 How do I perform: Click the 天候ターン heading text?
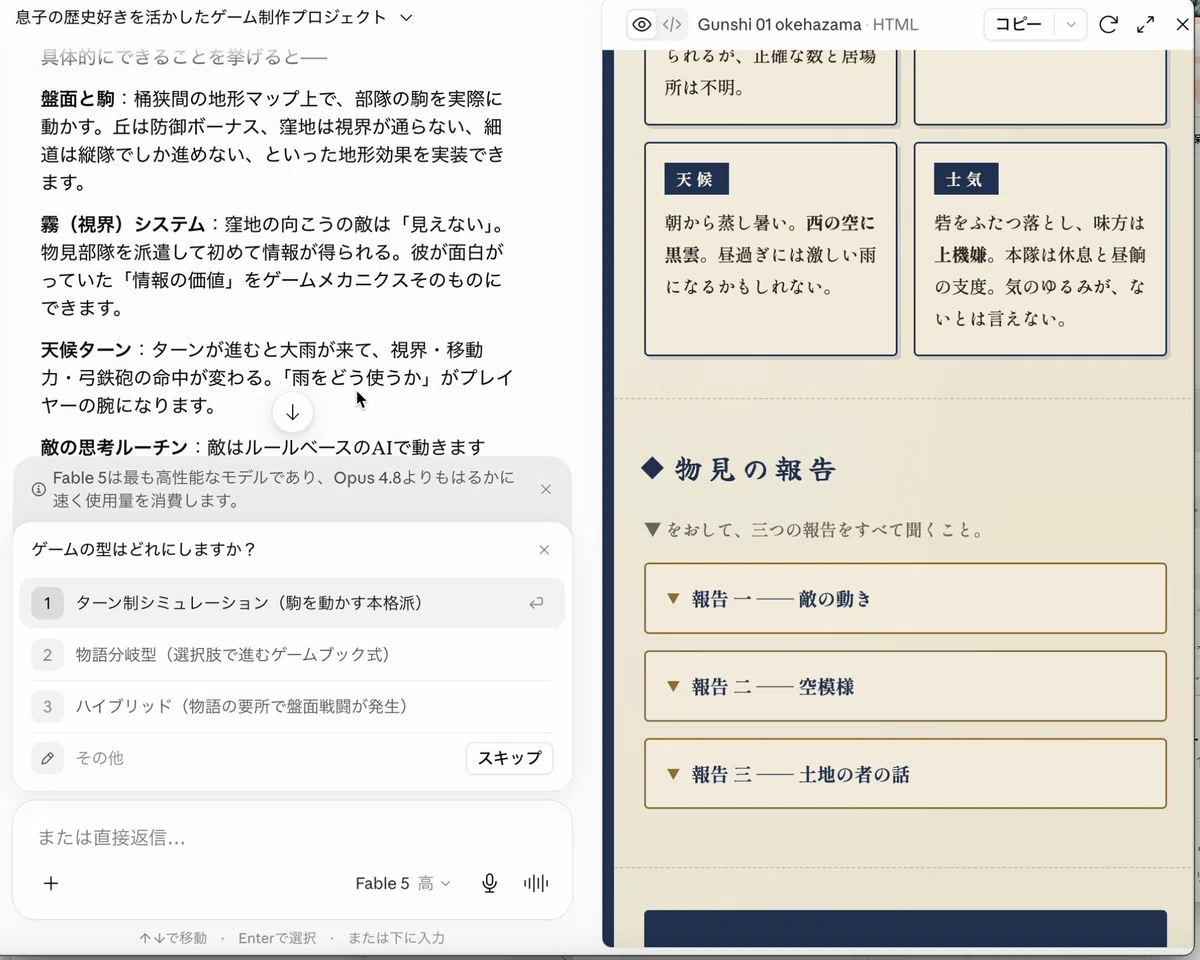point(86,349)
